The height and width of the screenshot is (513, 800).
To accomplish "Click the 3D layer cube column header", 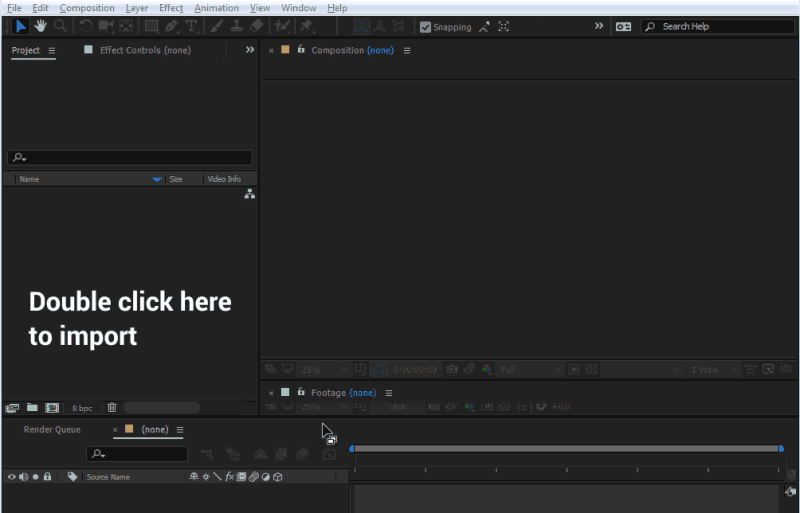I will 278,477.
